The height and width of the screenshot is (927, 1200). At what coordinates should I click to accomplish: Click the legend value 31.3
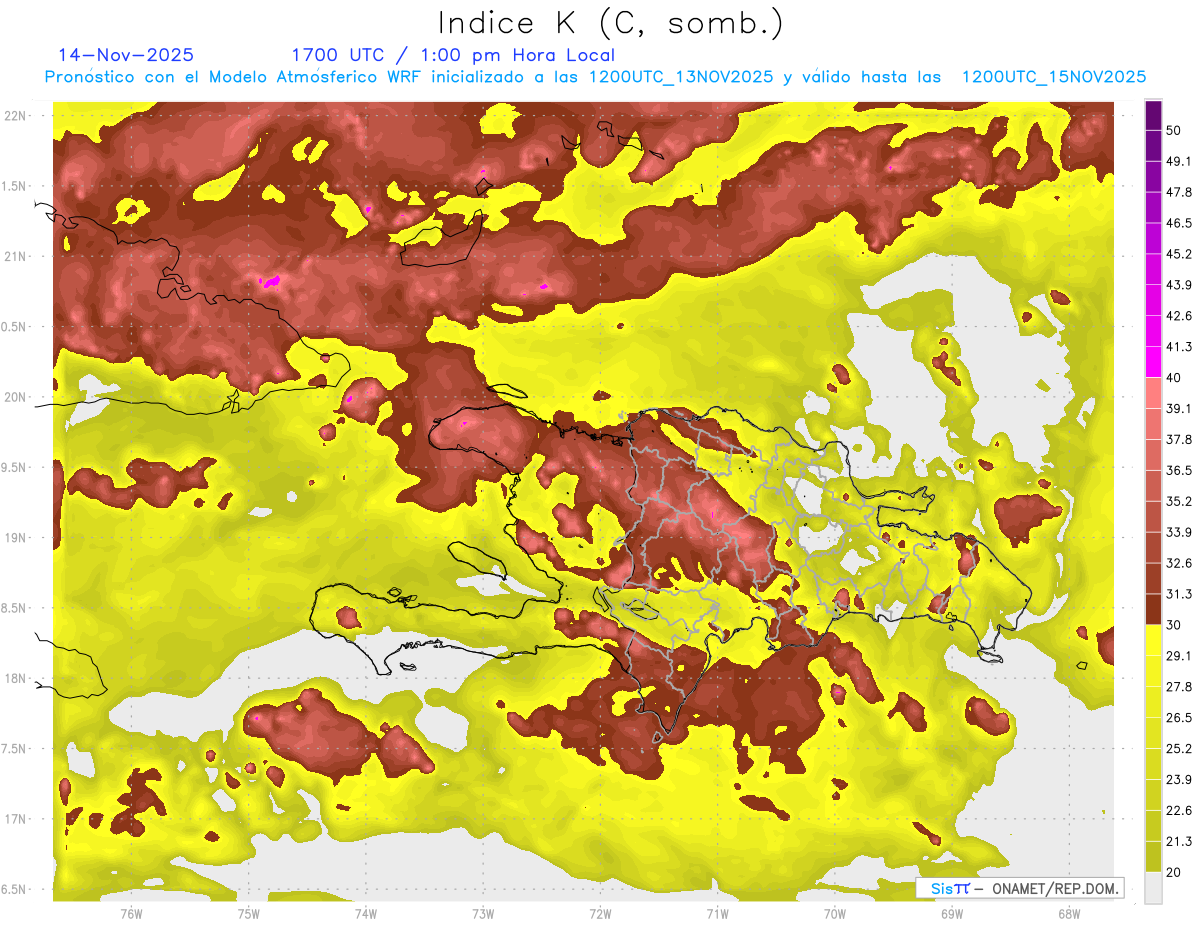(x=1179, y=594)
